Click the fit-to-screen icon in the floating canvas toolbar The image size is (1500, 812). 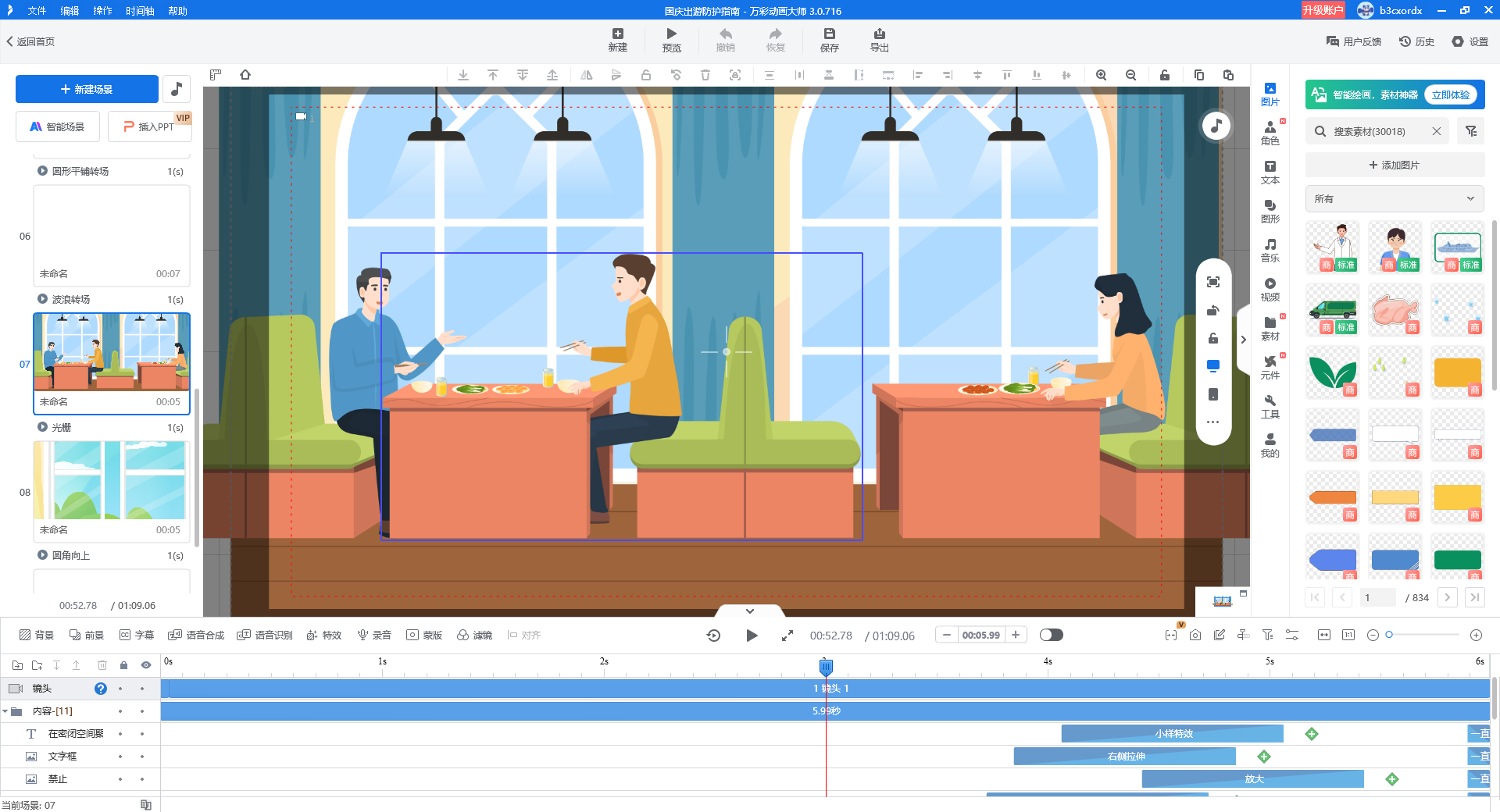(x=1213, y=282)
